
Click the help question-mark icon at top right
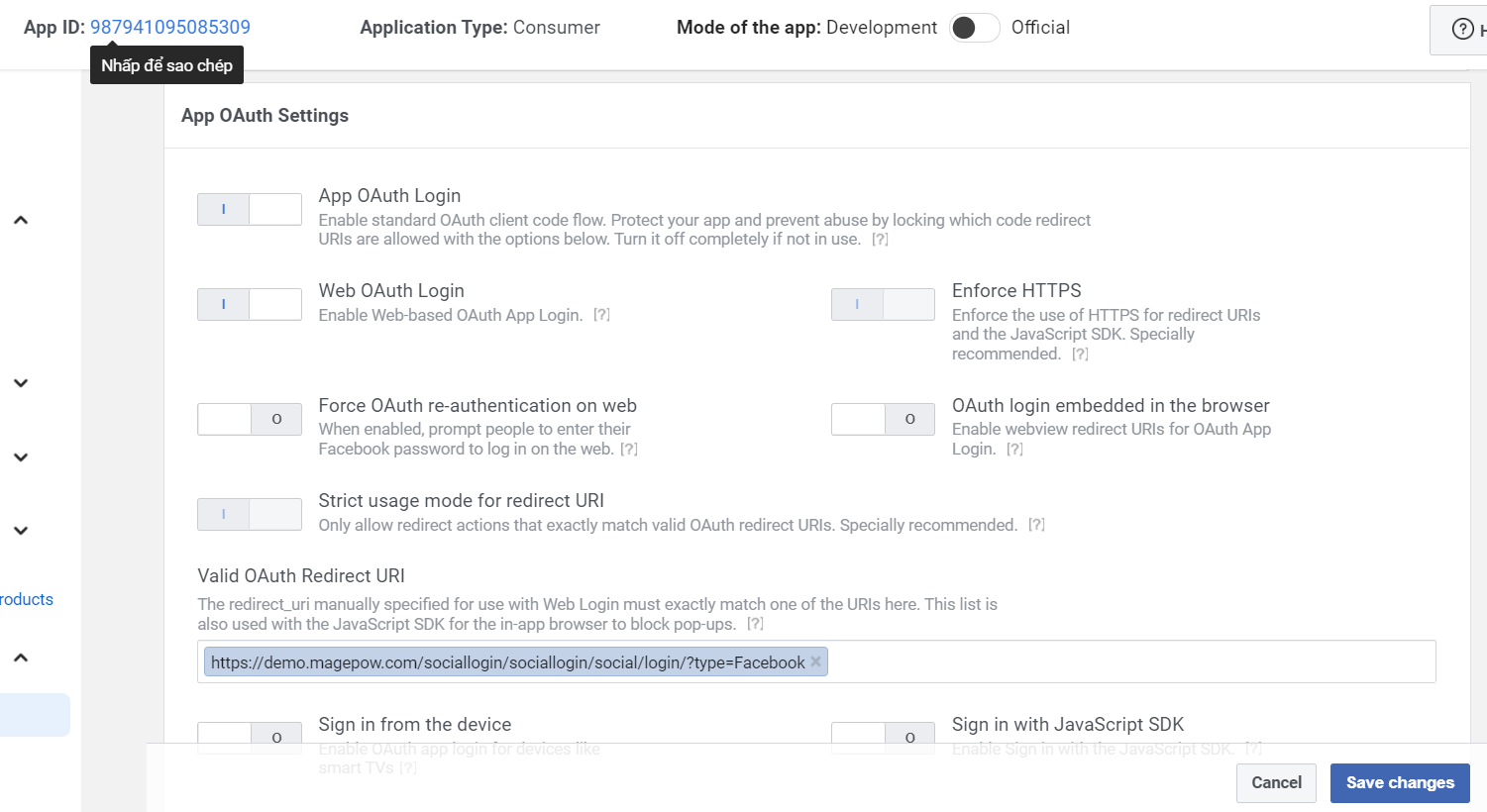click(1462, 30)
